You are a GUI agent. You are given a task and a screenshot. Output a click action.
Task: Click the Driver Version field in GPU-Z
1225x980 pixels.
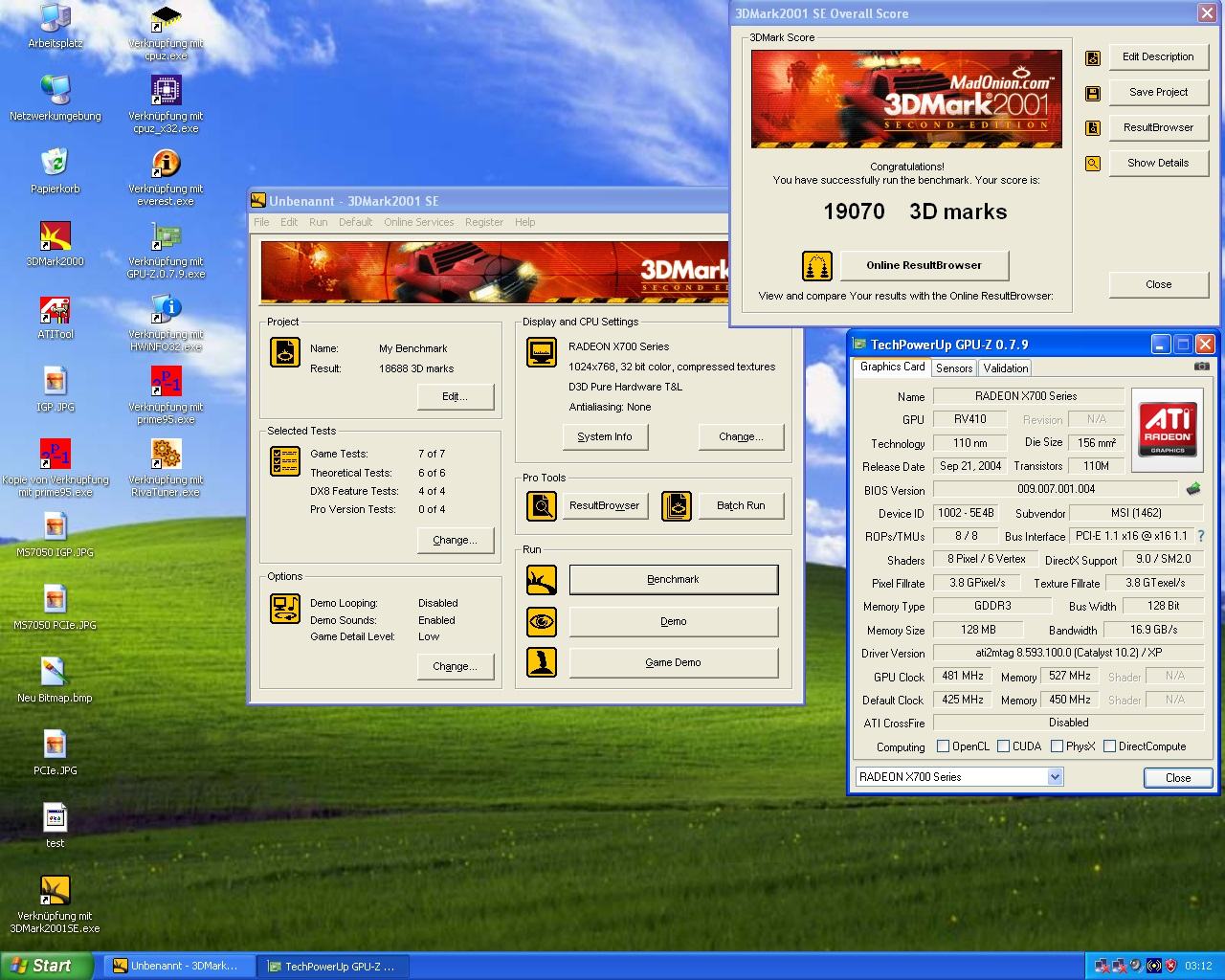pyautogui.click(x=1068, y=653)
